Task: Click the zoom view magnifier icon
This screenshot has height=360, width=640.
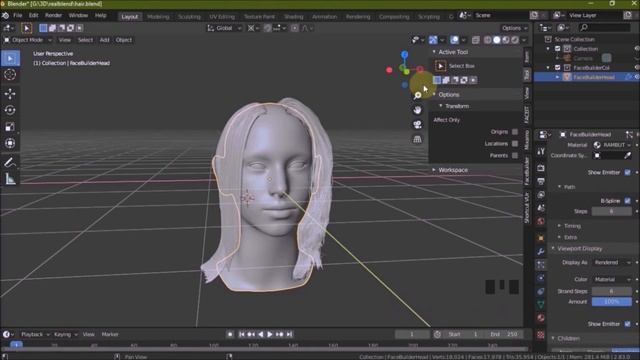Action: click(x=417, y=96)
